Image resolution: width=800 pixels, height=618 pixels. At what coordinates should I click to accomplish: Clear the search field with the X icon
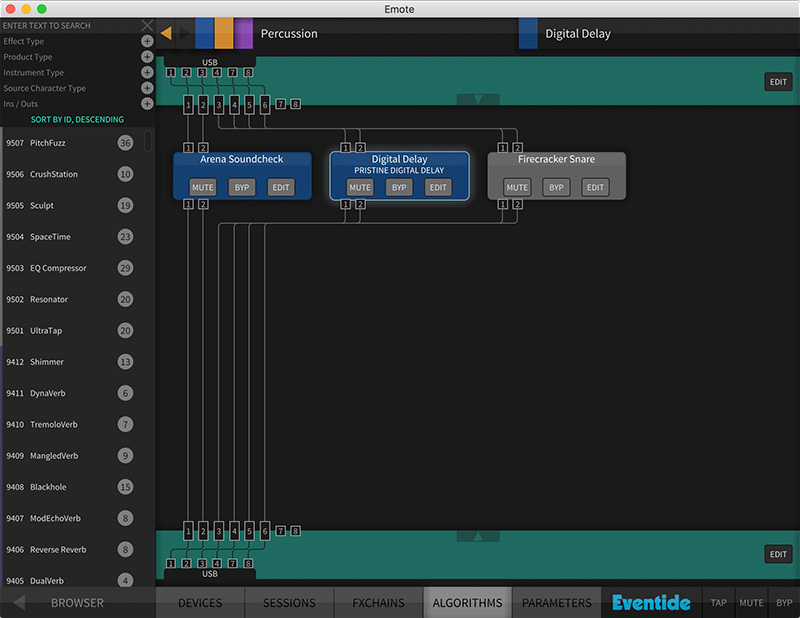(147, 25)
